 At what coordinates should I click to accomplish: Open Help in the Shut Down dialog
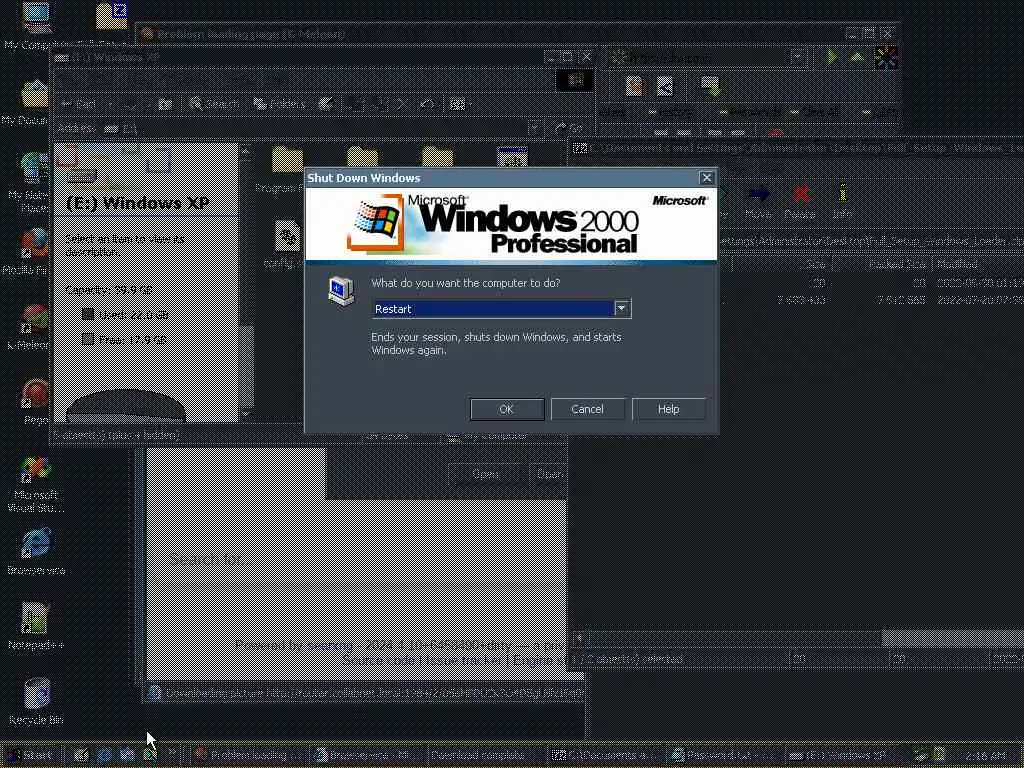(668, 409)
